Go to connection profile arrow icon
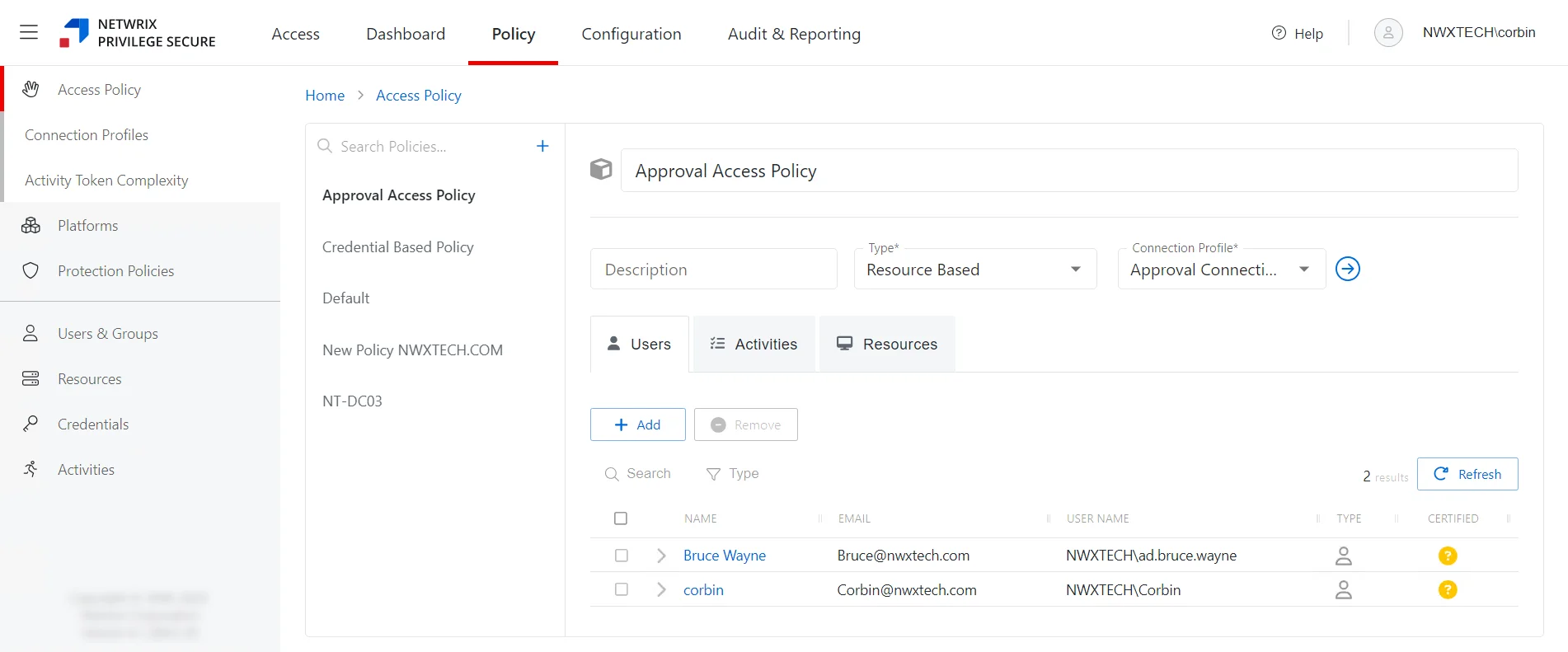Screen dimensions: 1568x652 (x=1348, y=269)
